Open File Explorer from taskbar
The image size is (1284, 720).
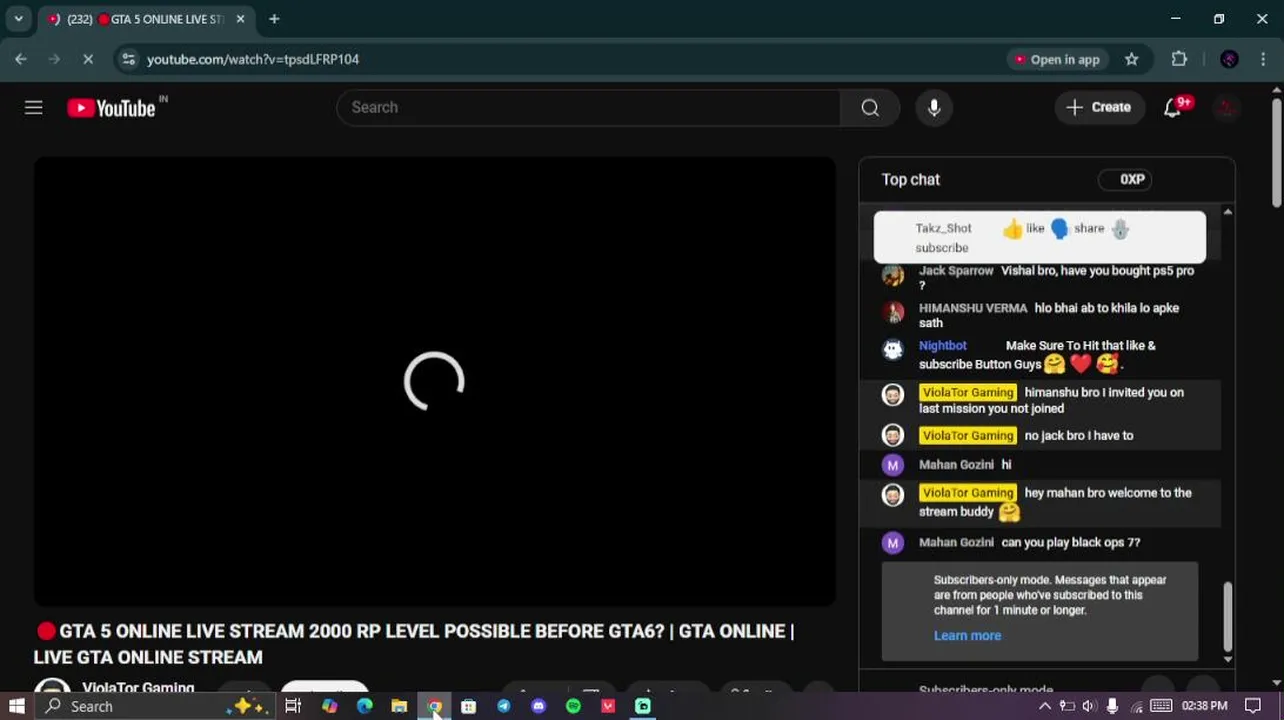coord(399,706)
